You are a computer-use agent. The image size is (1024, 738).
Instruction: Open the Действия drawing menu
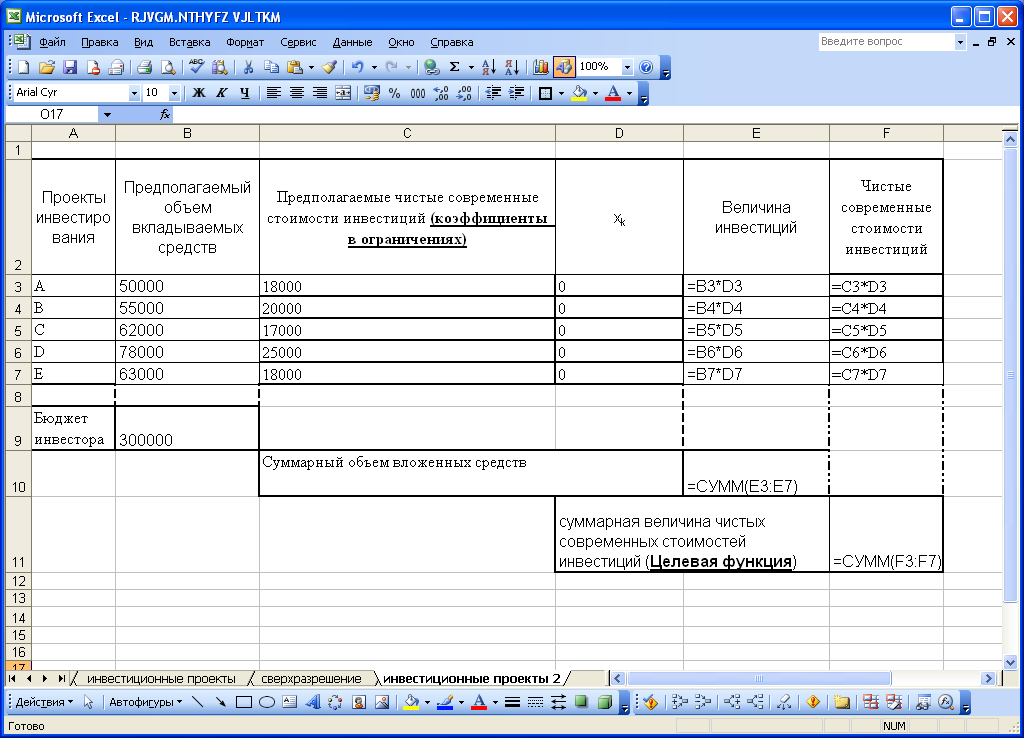[44, 702]
